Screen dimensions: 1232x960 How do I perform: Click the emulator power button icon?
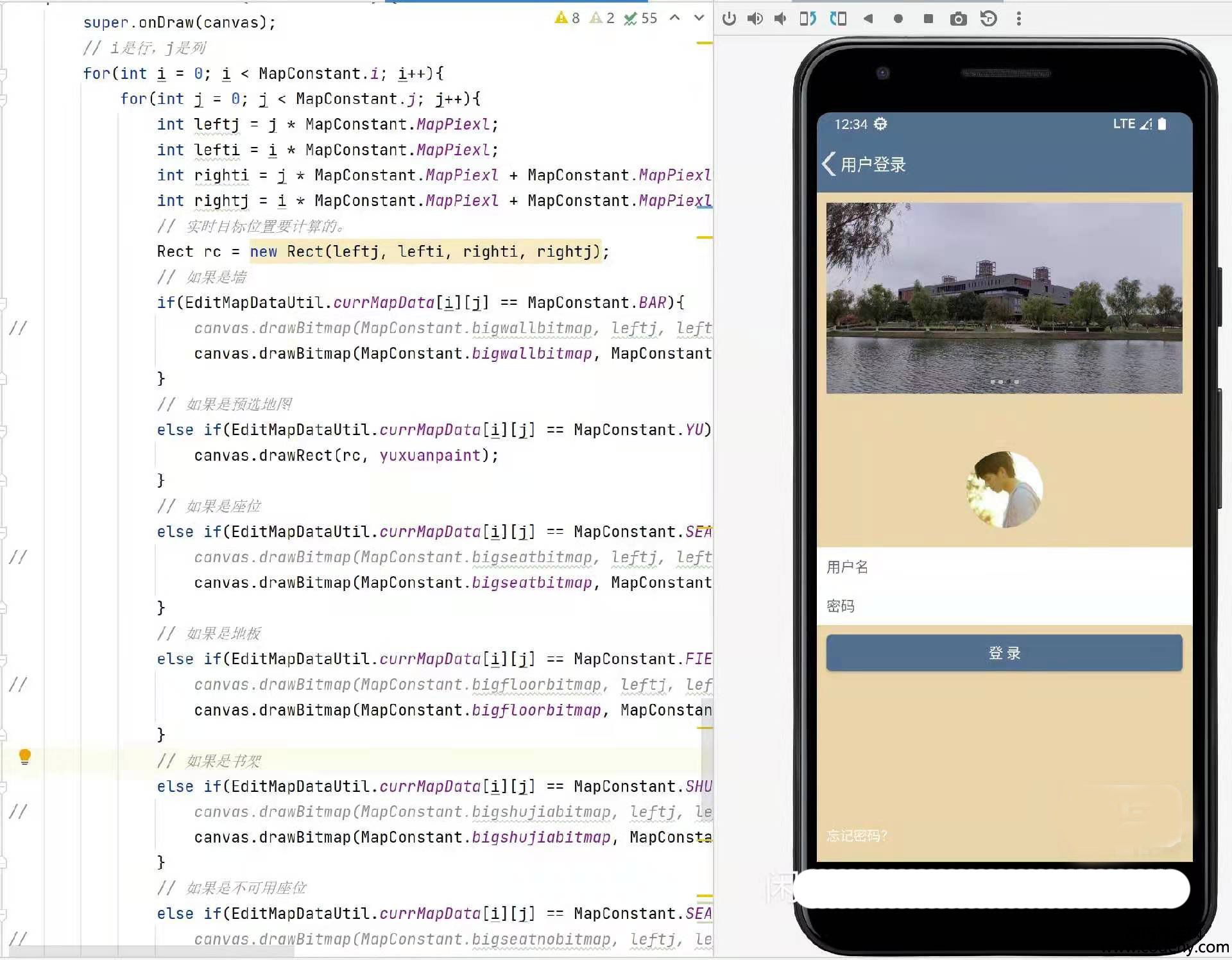coord(729,19)
